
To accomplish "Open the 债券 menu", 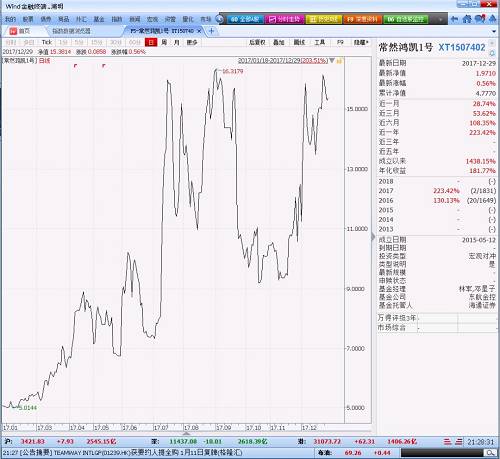I will click(x=46, y=19).
